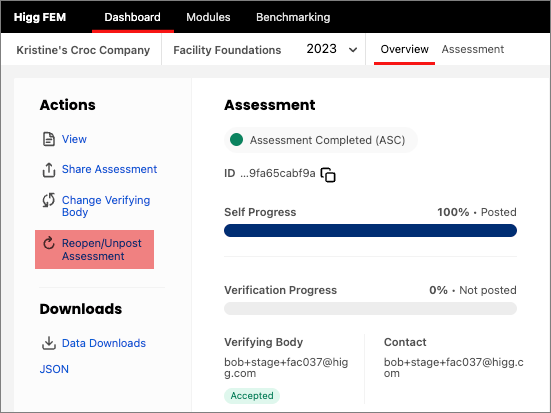Click the Contact heading

click(x=405, y=342)
